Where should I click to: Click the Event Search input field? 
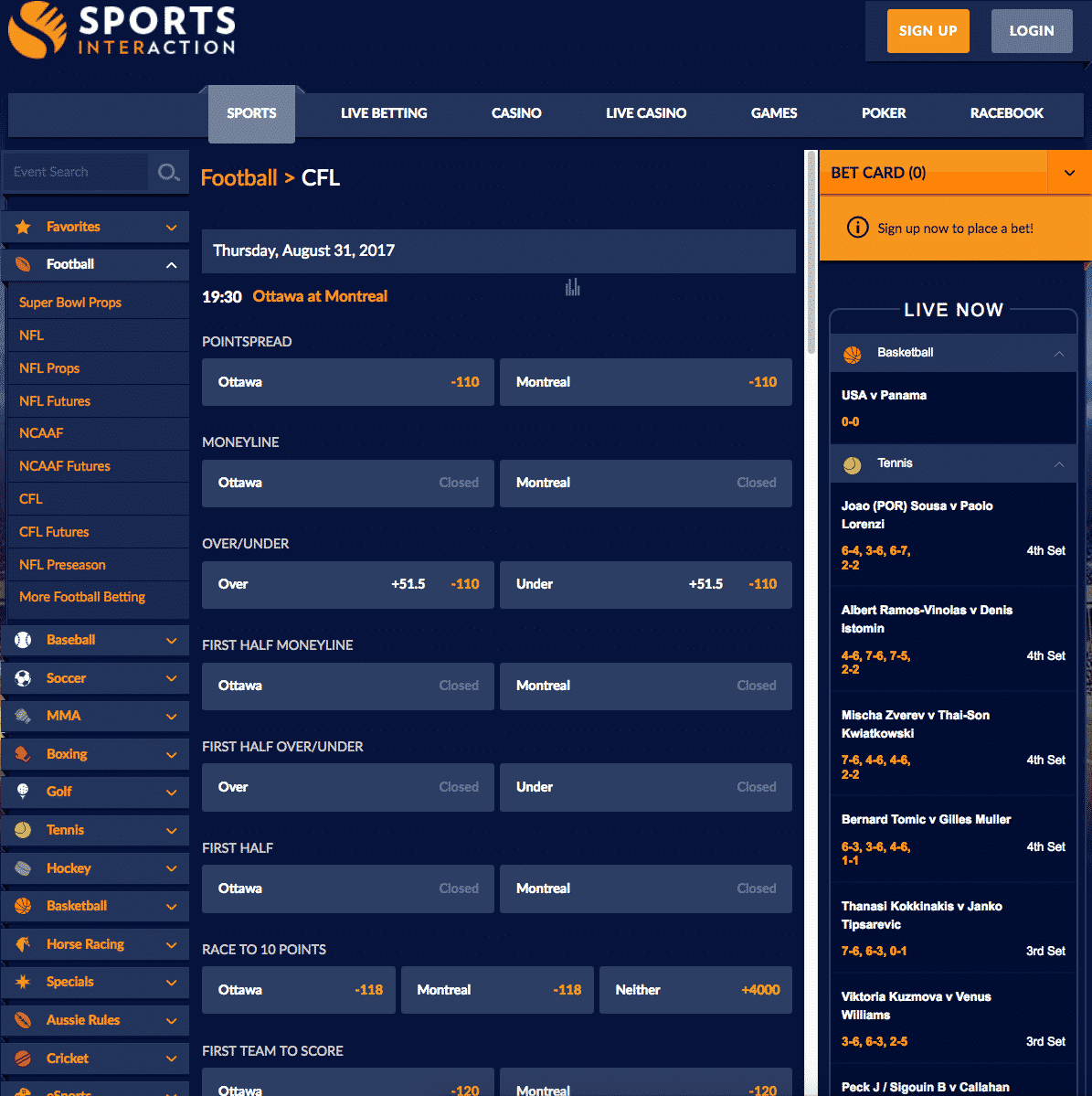(x=76, y=172)
